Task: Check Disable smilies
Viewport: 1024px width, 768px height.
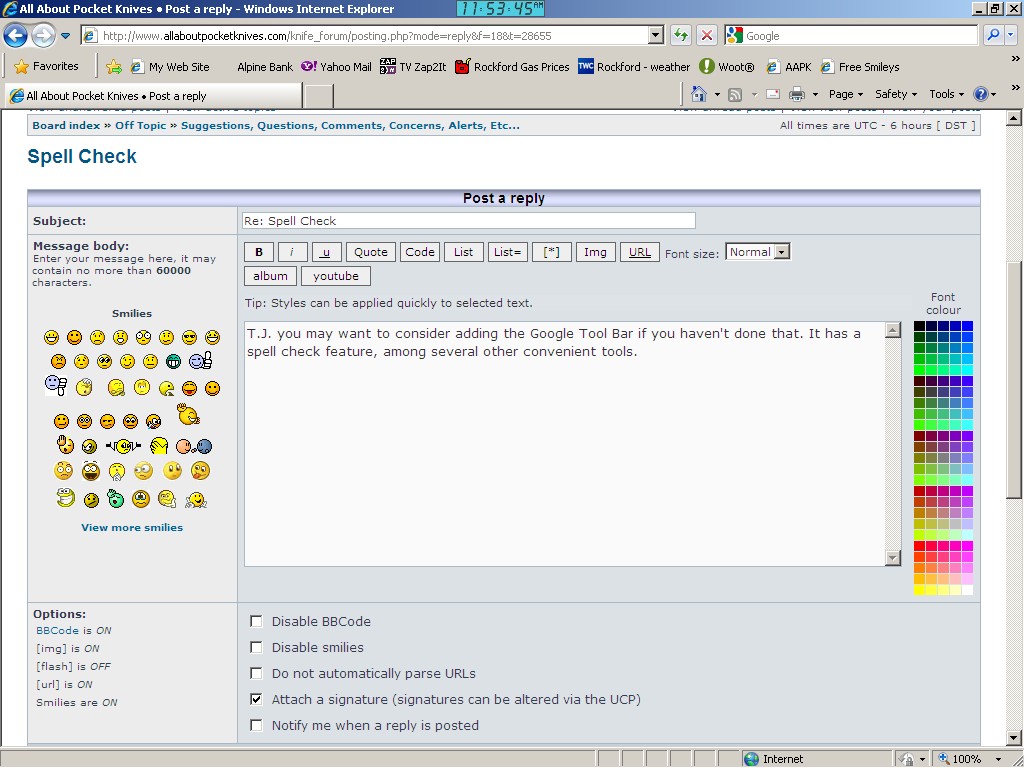Action: pos(257,648)
